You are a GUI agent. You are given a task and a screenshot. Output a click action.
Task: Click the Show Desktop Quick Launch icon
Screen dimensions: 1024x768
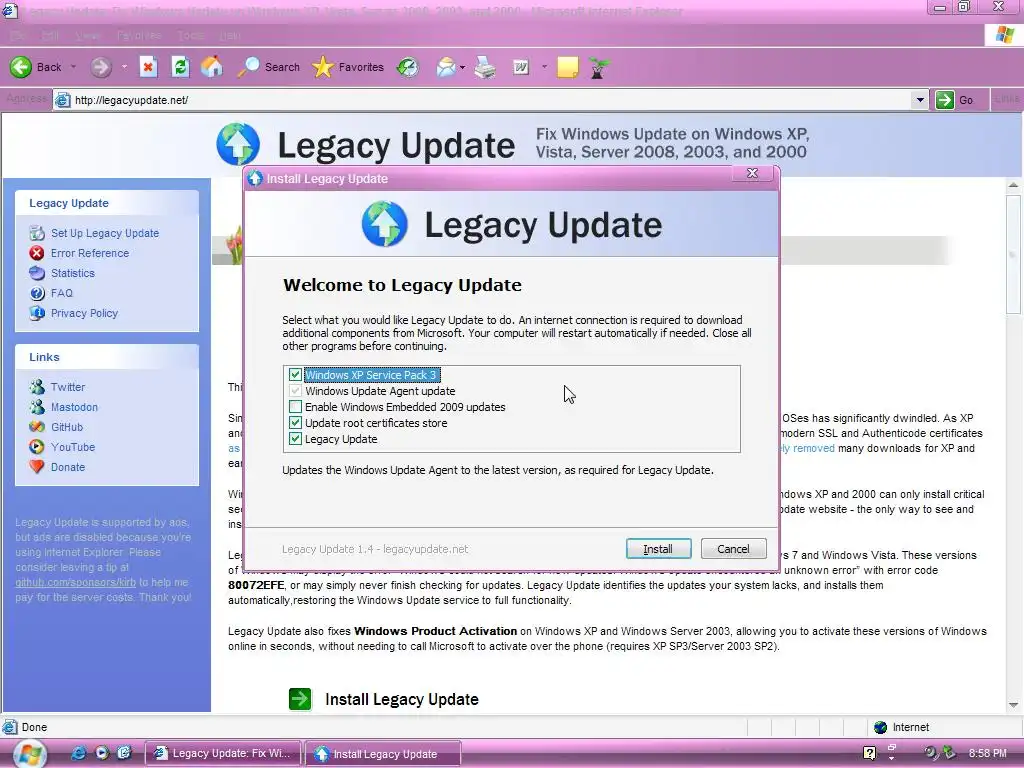coord(124,753)
